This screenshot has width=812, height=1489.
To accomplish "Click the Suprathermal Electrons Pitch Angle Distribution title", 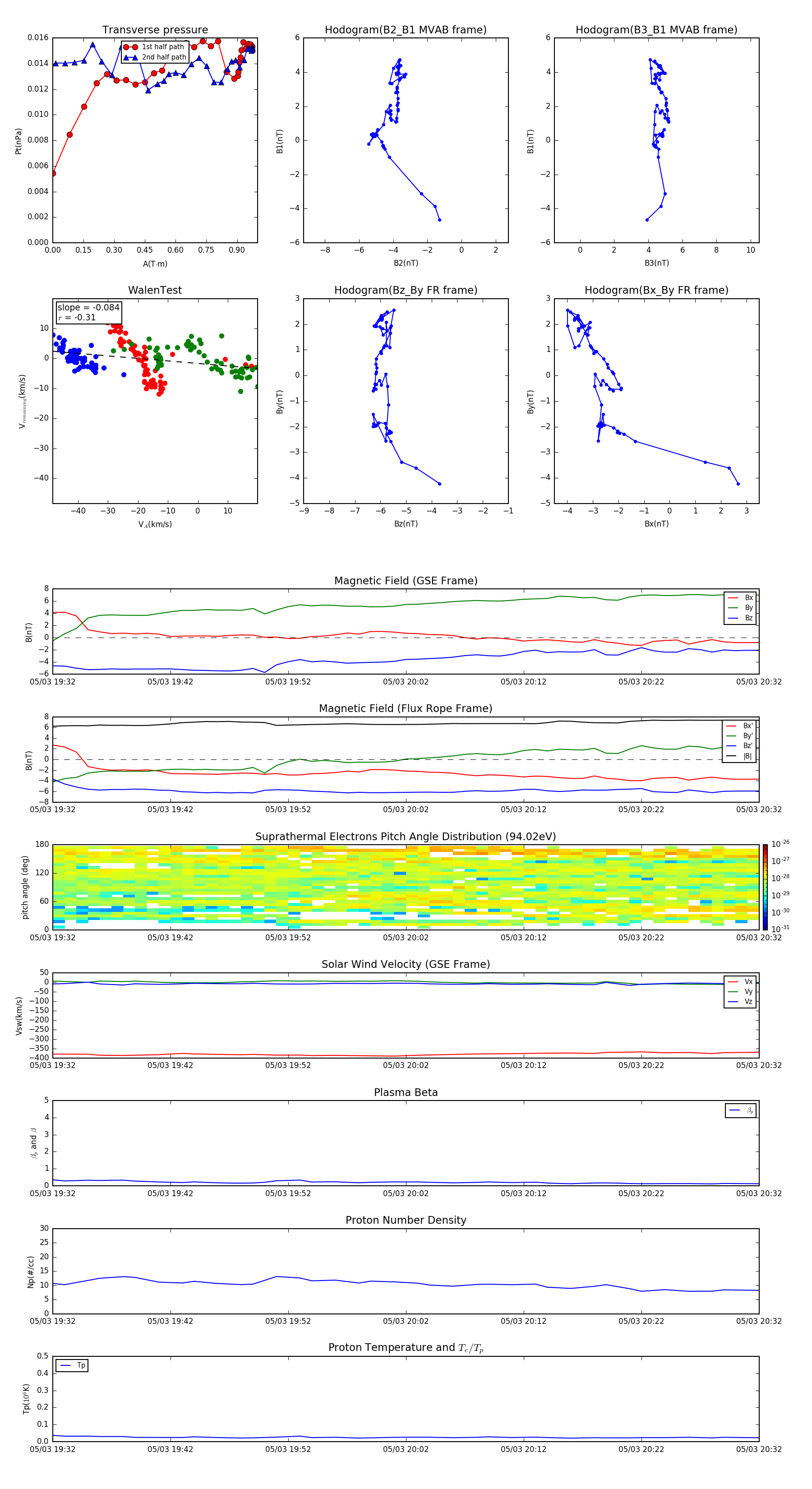I will coord(406,837).
